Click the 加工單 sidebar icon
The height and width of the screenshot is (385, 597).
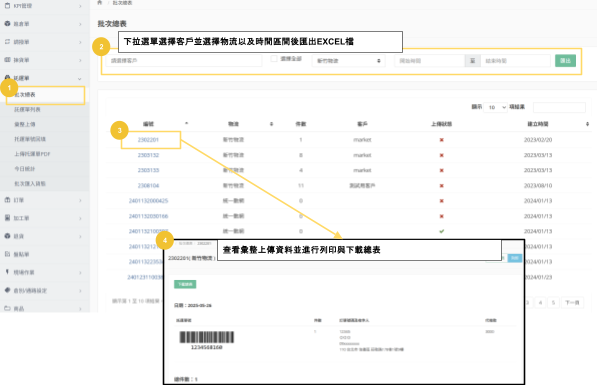(7, 218)
